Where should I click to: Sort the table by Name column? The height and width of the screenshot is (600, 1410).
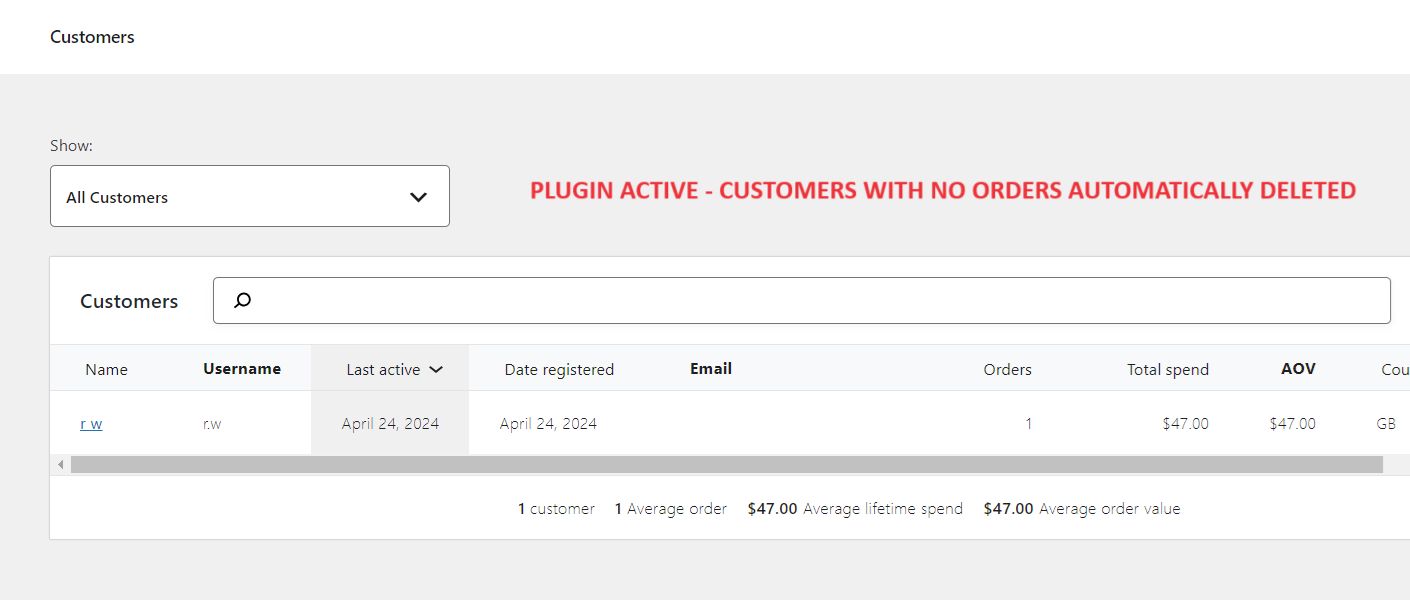tap(106, 369)
